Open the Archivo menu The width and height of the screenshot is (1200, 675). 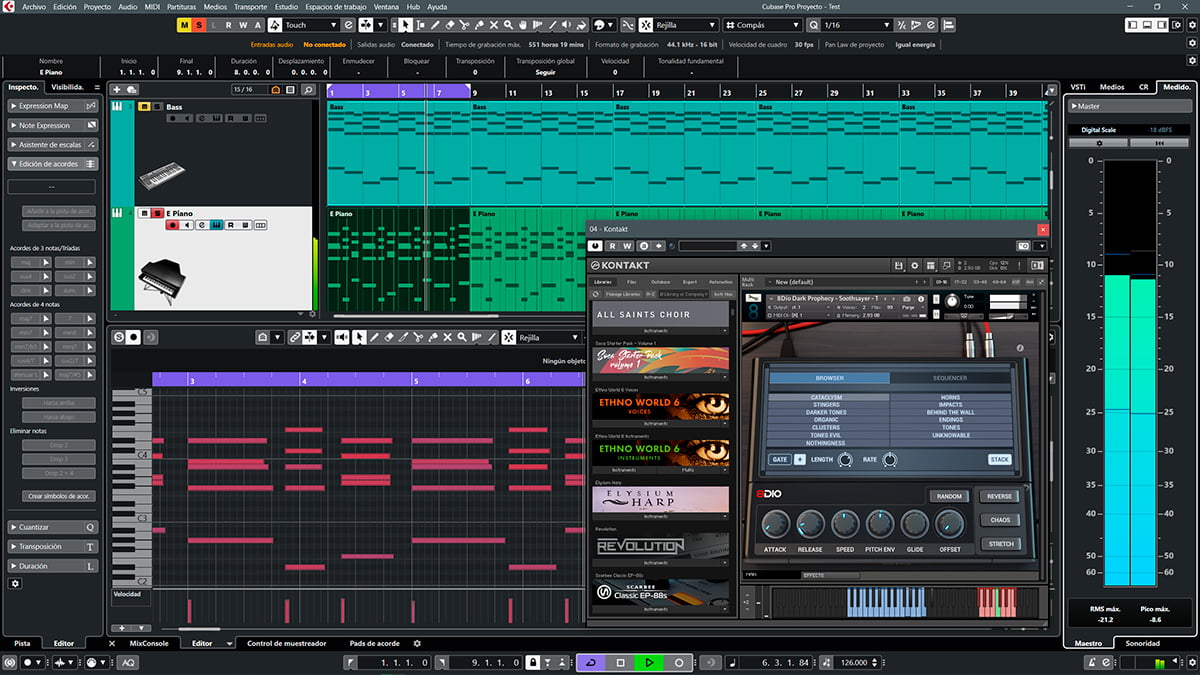click(34, 6)
